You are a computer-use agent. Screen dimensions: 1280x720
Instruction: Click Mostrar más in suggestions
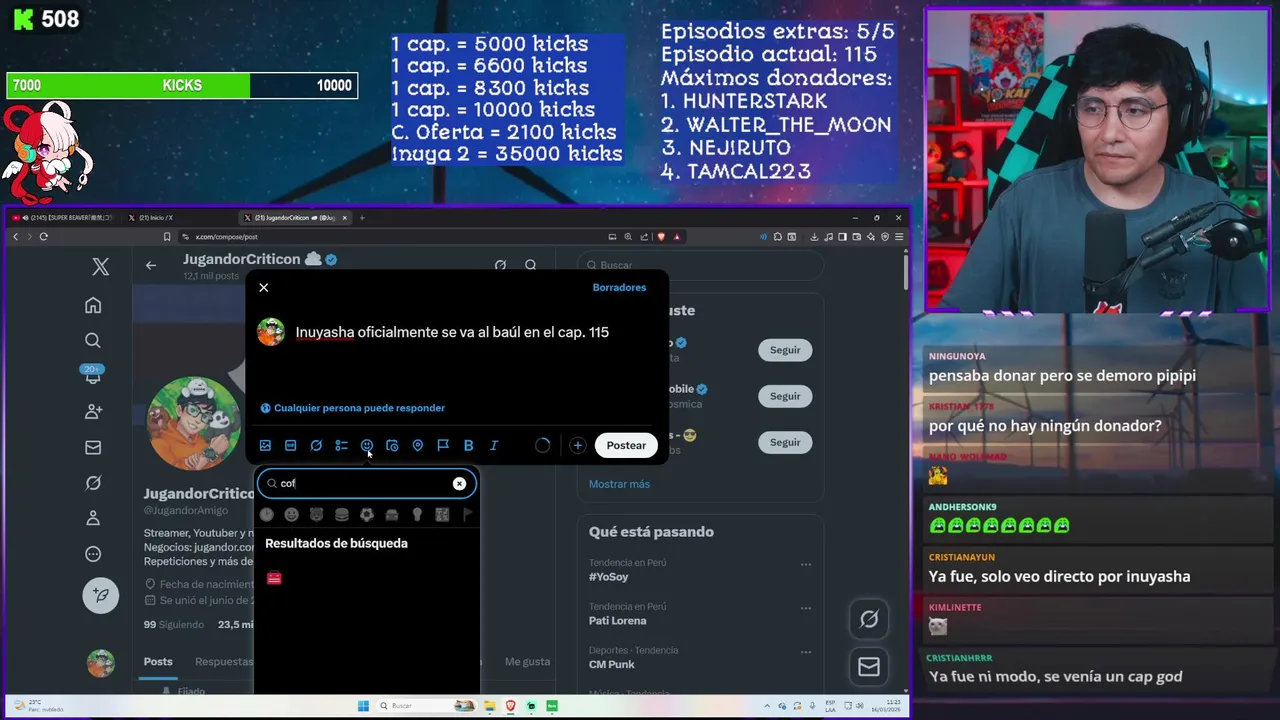619,484
